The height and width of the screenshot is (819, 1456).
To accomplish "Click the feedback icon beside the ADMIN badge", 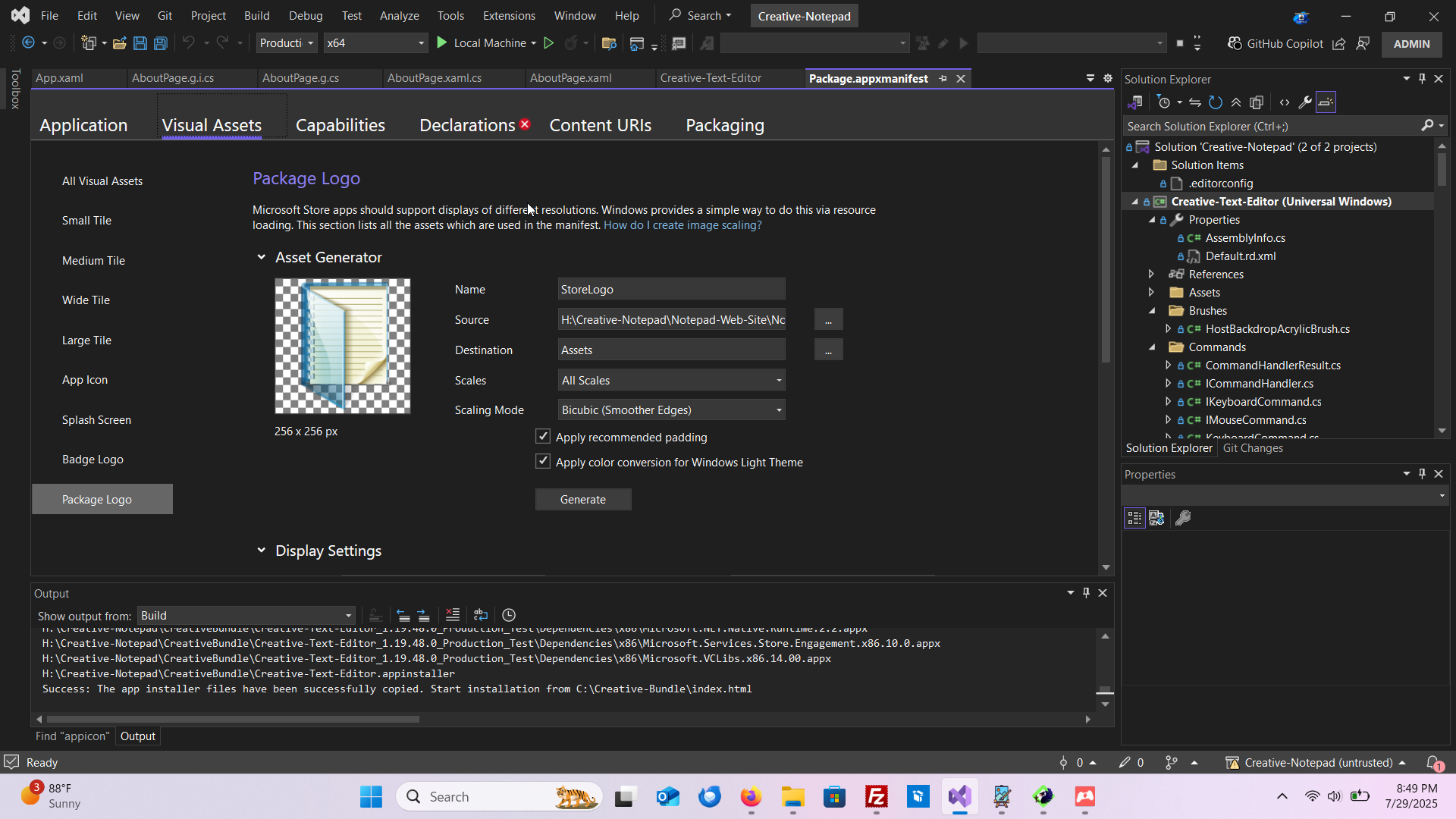I will [x=1363, y=43].
